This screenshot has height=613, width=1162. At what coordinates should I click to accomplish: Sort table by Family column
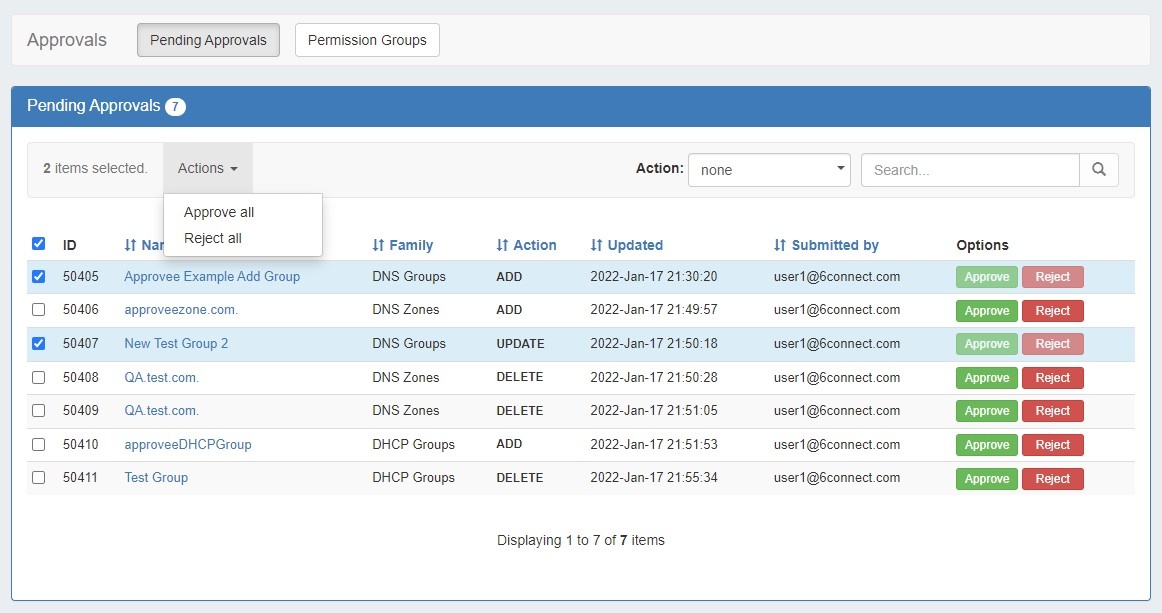[402, 245]
